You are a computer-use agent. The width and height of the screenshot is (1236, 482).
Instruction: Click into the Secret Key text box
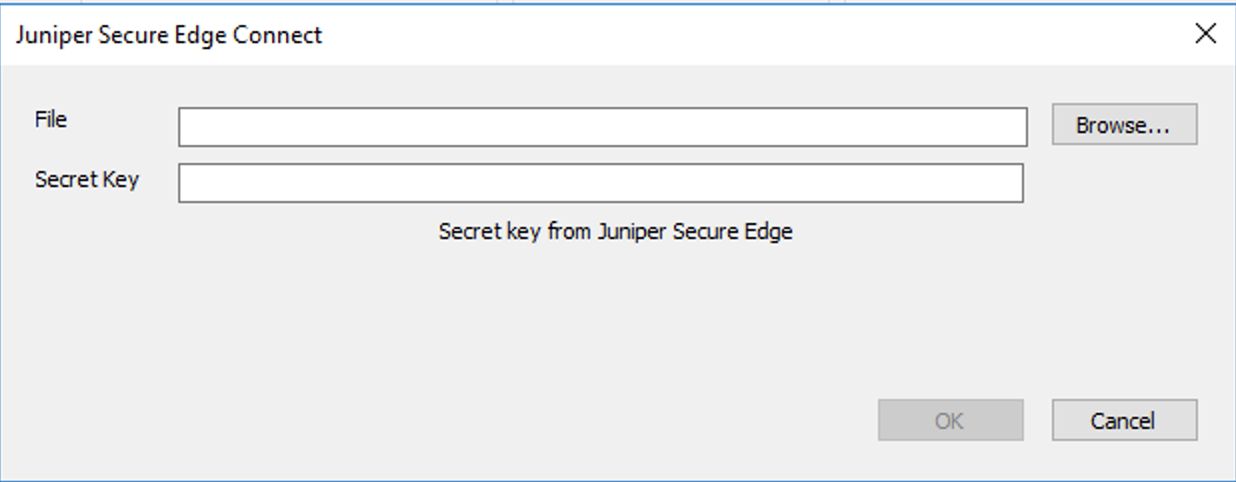pos(600,183)
